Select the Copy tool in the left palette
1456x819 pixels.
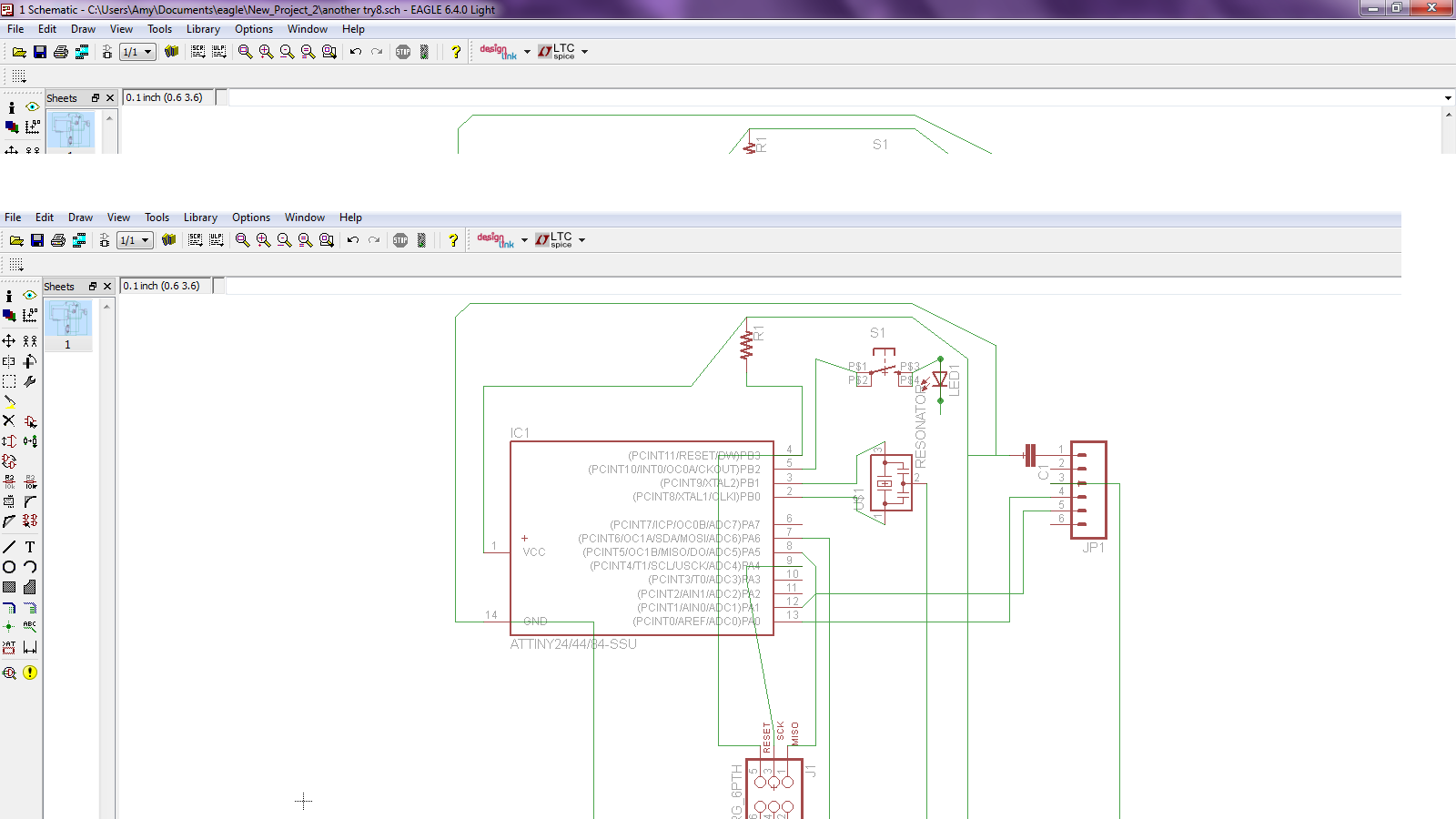[30, 341]
